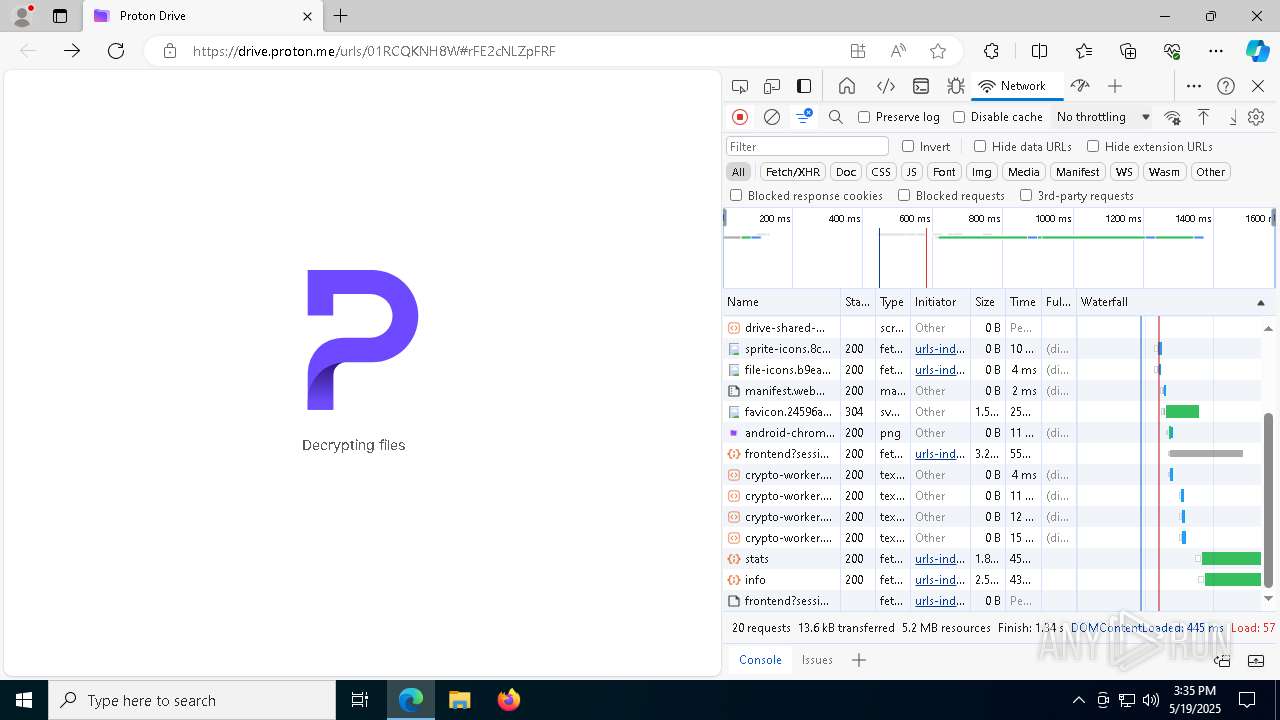This screenshot has width=1280, height=720.
Task: Select the favicon.24596a... request row
Action: (992, 412)
